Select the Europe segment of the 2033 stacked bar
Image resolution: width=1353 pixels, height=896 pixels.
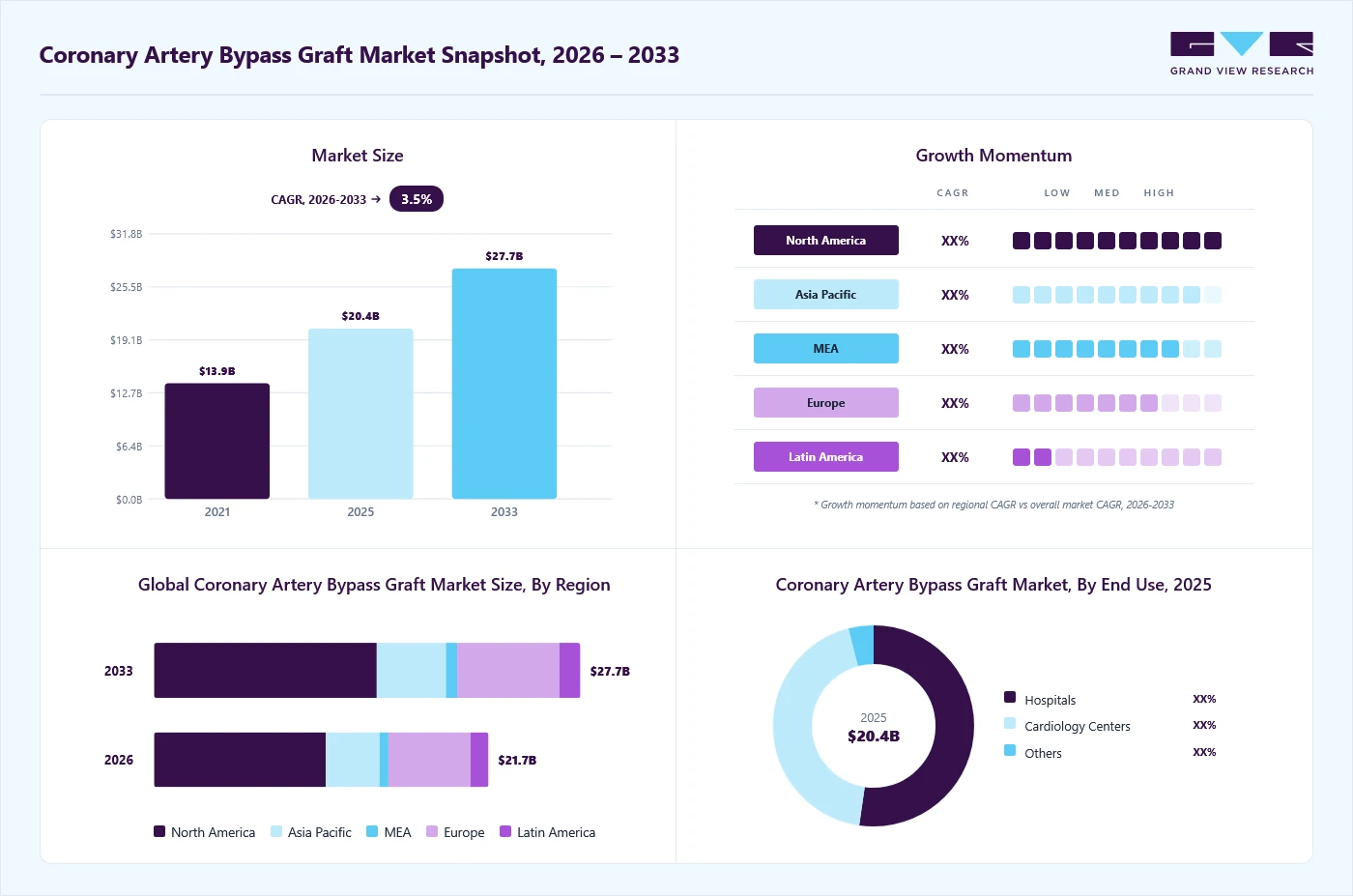(x=508, y=671)
